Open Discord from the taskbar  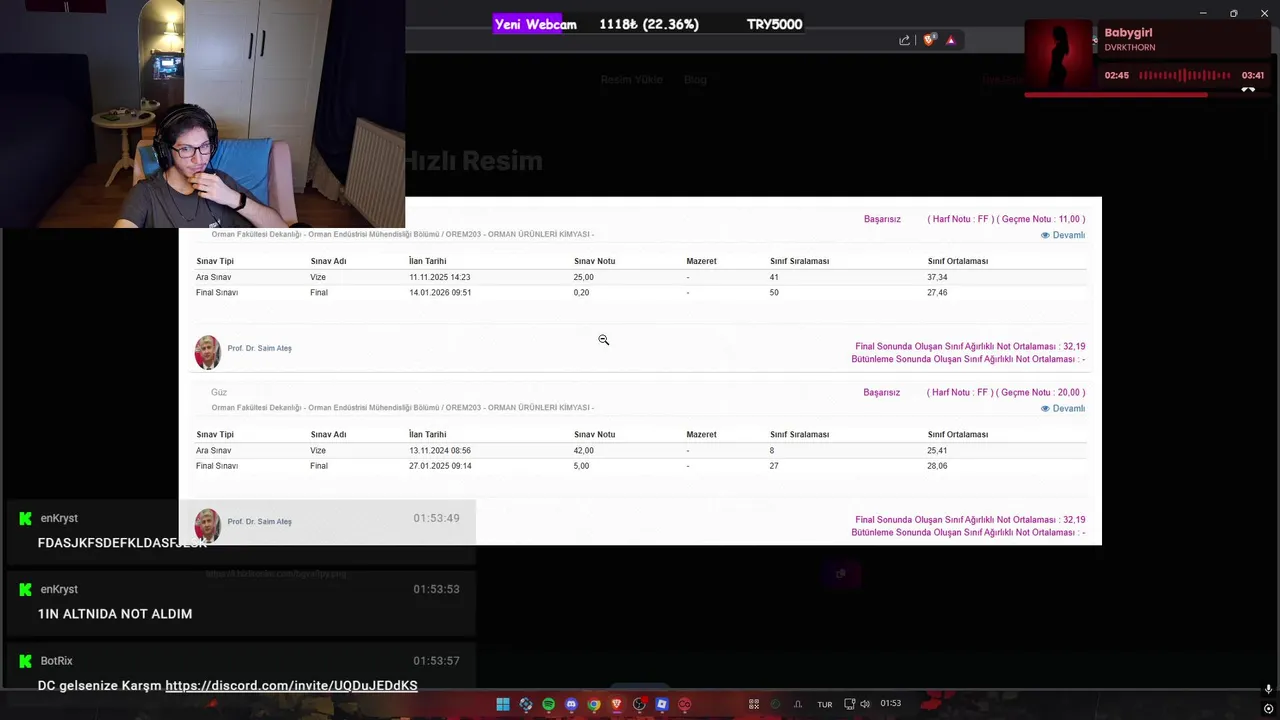(x=571, y=704)
